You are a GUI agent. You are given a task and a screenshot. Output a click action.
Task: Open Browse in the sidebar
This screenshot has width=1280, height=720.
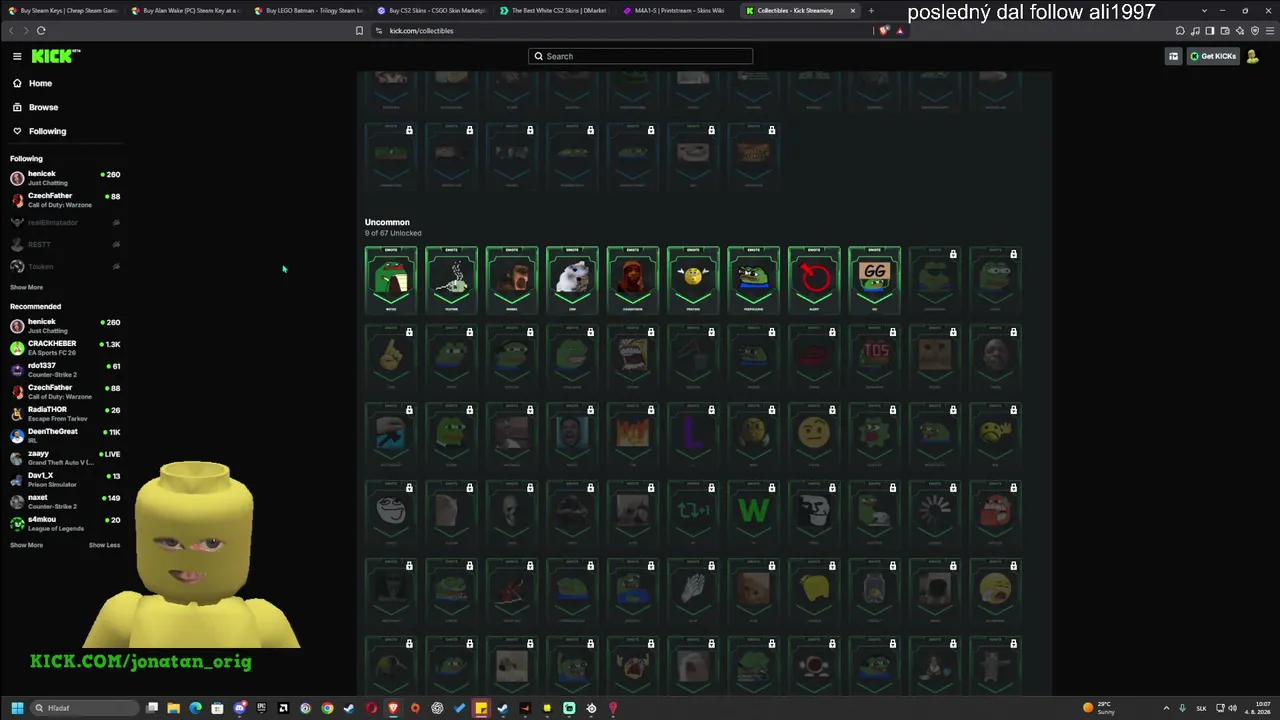[x=43, y=107]
